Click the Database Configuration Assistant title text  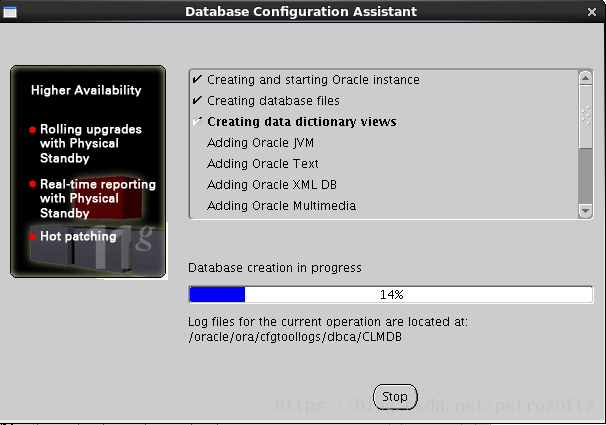tap(301, 12)
